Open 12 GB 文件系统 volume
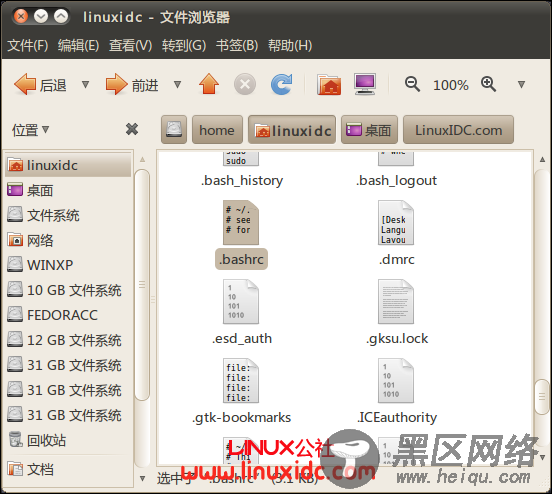Screen dimensions: 552x494 68,340
